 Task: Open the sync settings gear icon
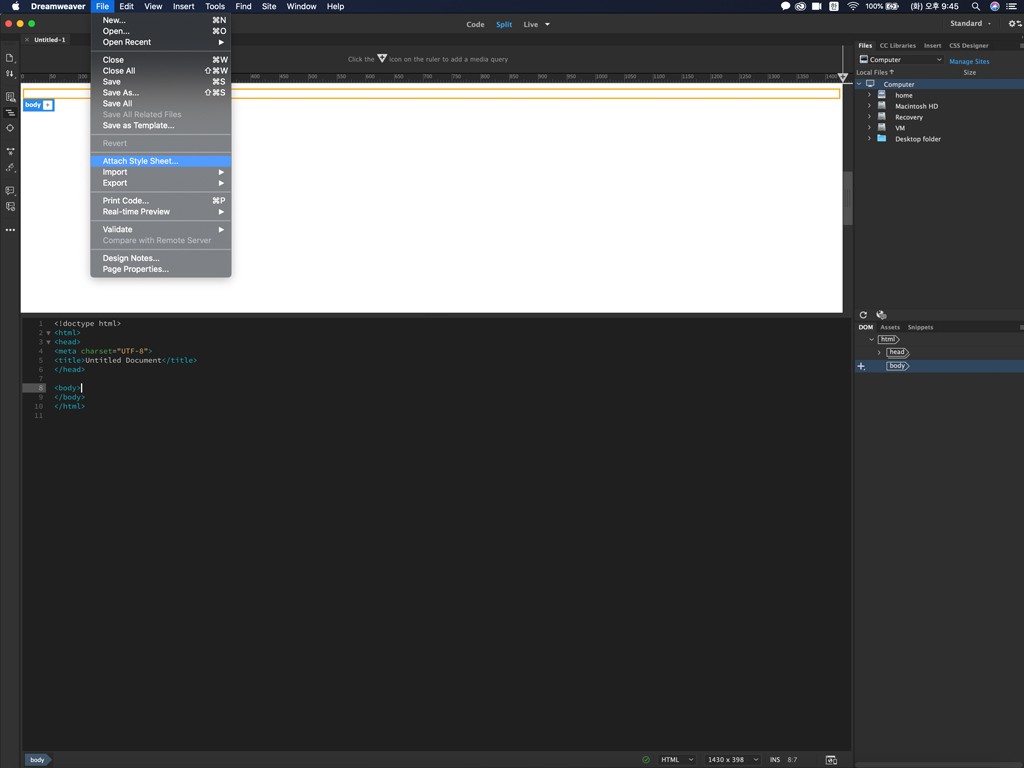[x=1015, y=24]
